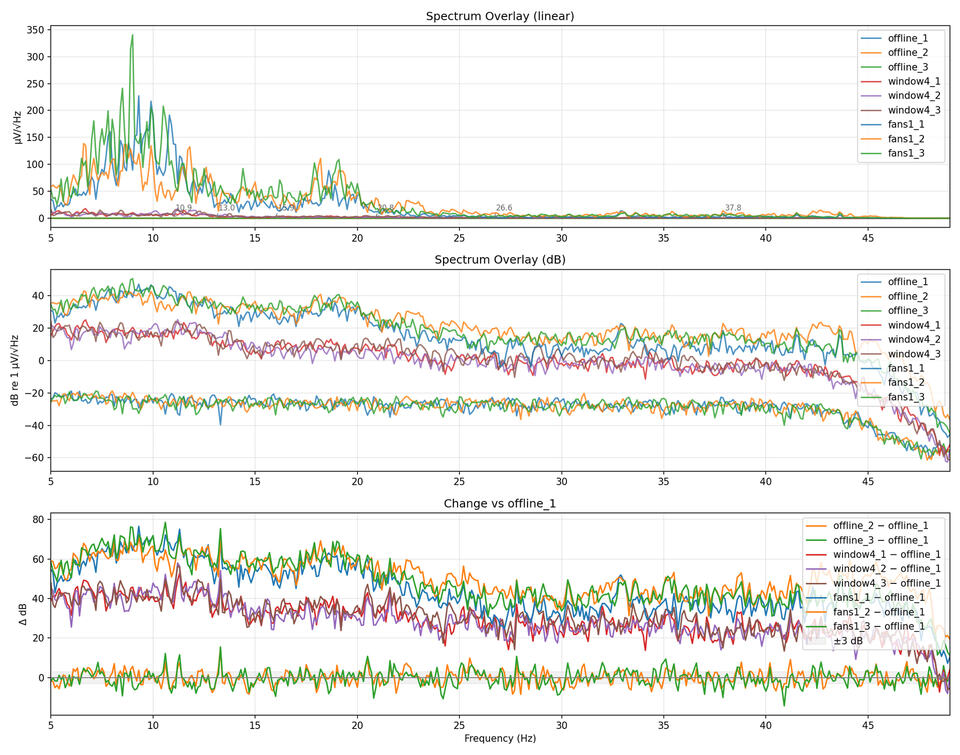Click the 26.6 peak annotation label

pyautogui.click(x=504, y=208)
